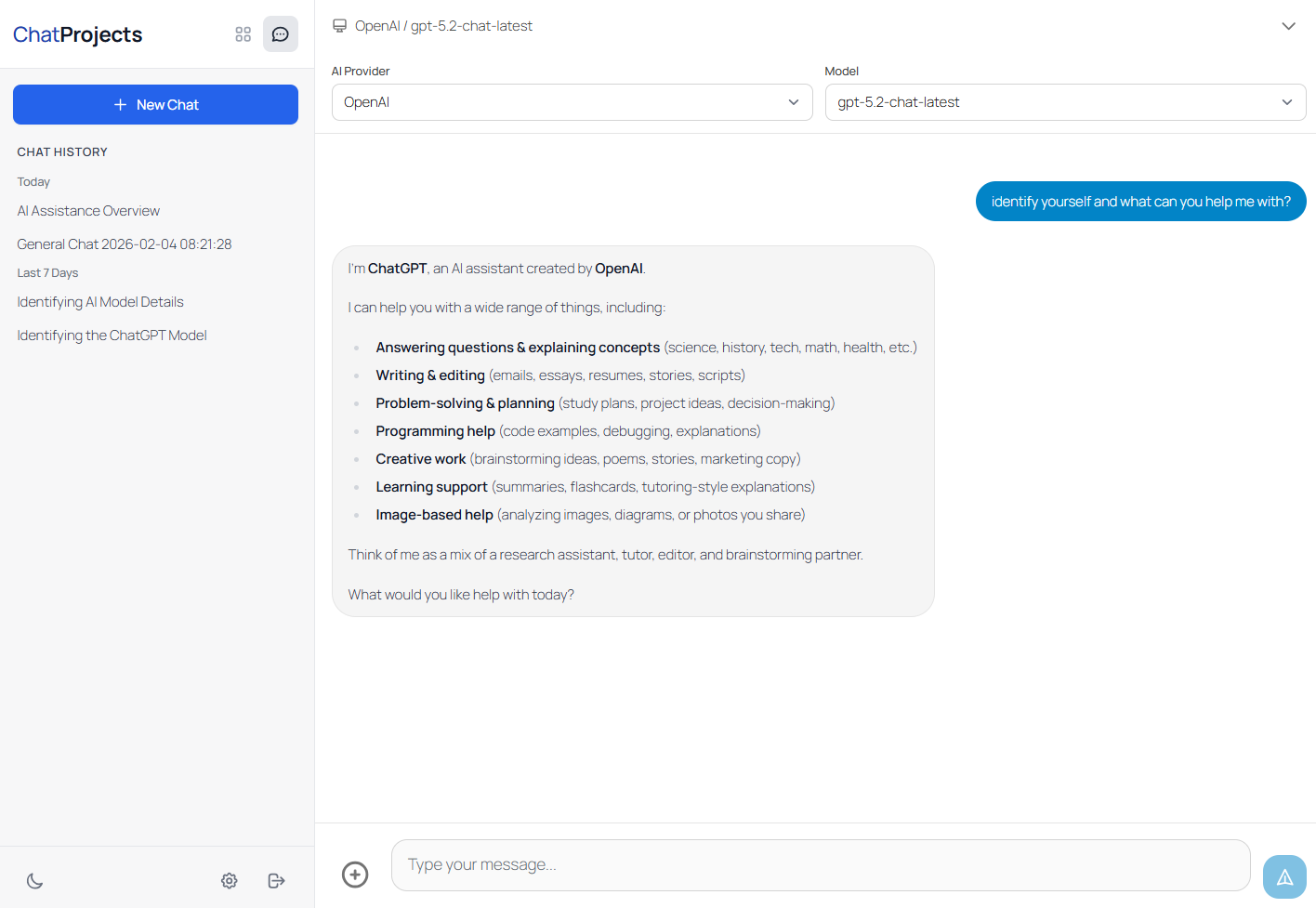
Task: Select the chat bubble view icon
Action: click(281, 34)
